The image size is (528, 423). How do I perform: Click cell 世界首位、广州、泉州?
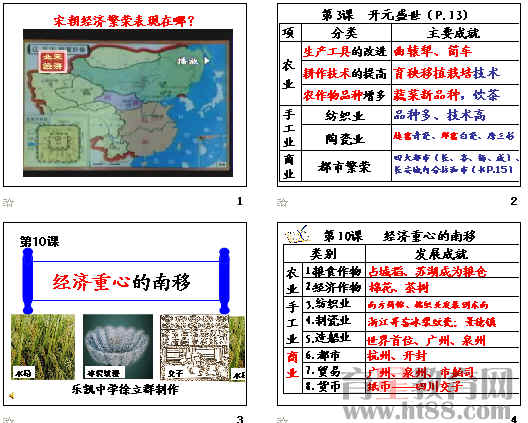point(441,340)
